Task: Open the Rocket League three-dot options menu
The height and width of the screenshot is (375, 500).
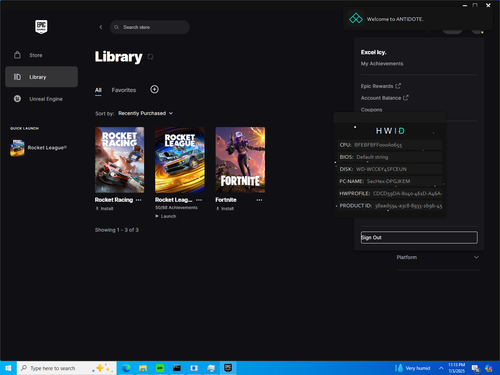Action: click(x=199, y=200)
